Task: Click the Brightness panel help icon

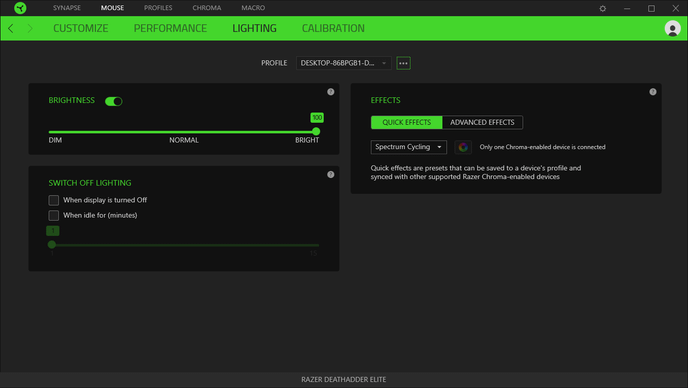Action: click(x=331, y=92)
